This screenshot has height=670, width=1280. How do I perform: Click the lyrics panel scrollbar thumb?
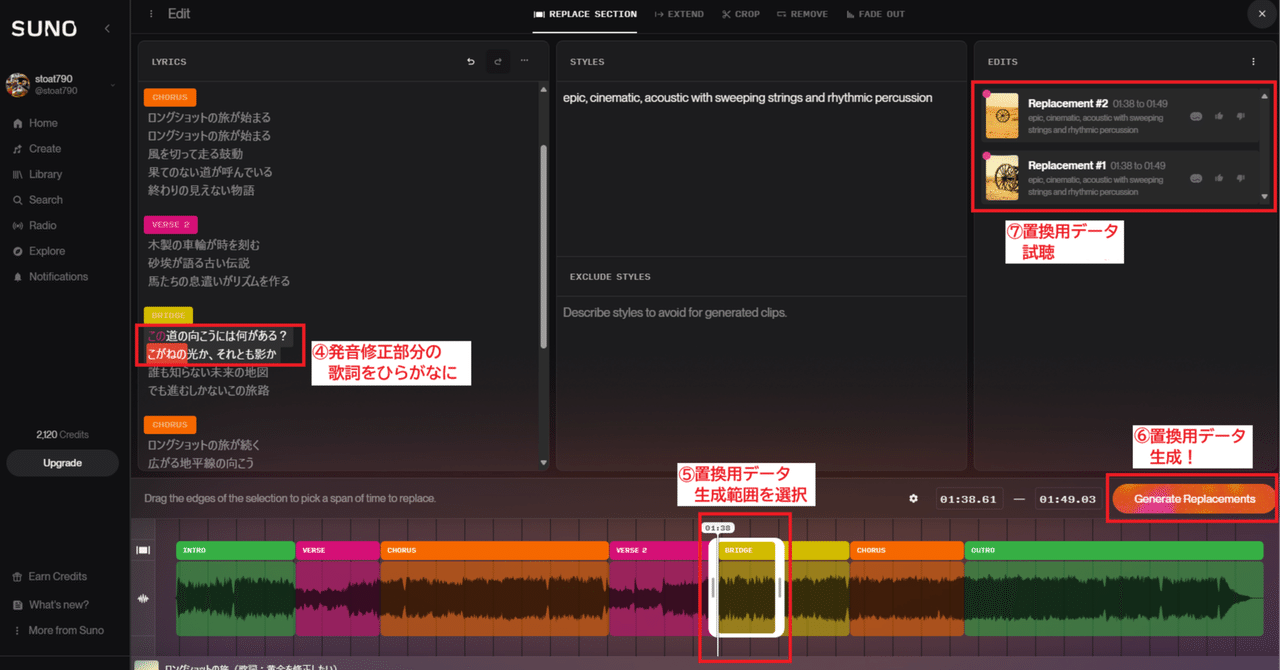click(x=544, y=245)
